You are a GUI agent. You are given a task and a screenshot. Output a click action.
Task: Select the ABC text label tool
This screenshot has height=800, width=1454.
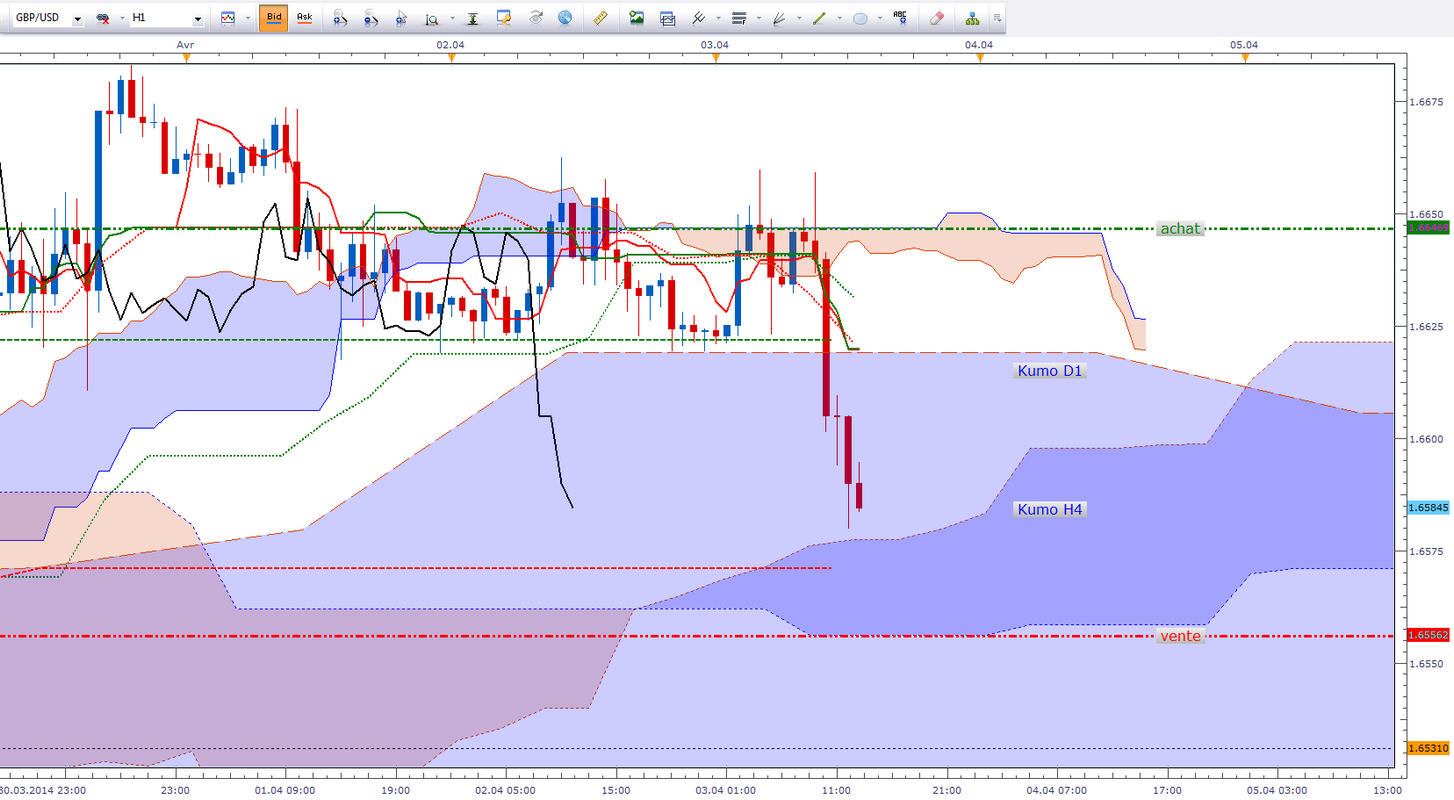(900, 17)
